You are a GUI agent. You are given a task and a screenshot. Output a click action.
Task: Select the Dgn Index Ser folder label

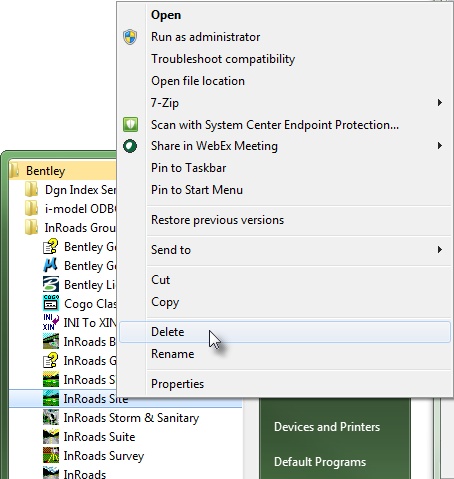80,190
